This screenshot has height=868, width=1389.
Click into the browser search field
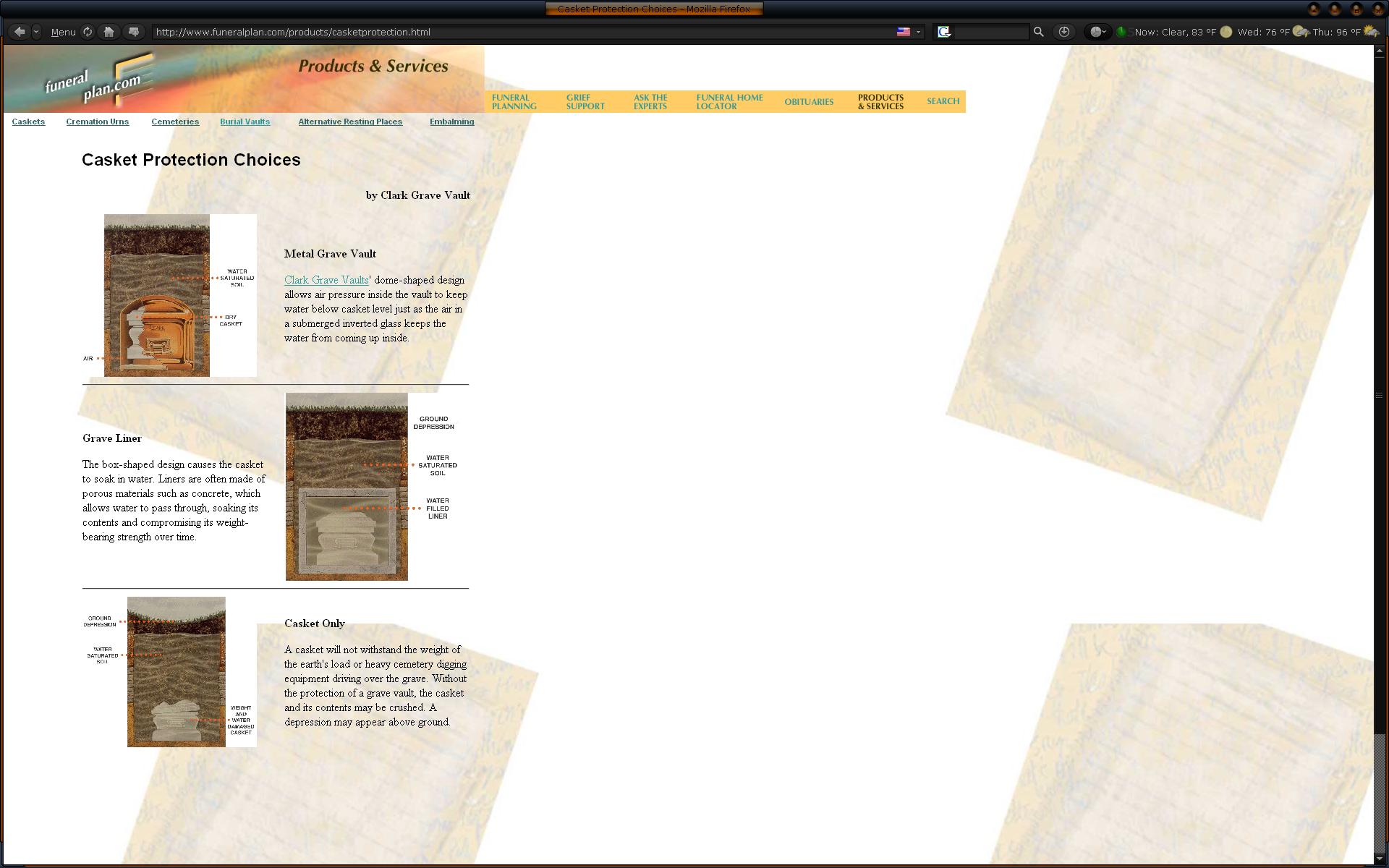[x=990, y=32]
